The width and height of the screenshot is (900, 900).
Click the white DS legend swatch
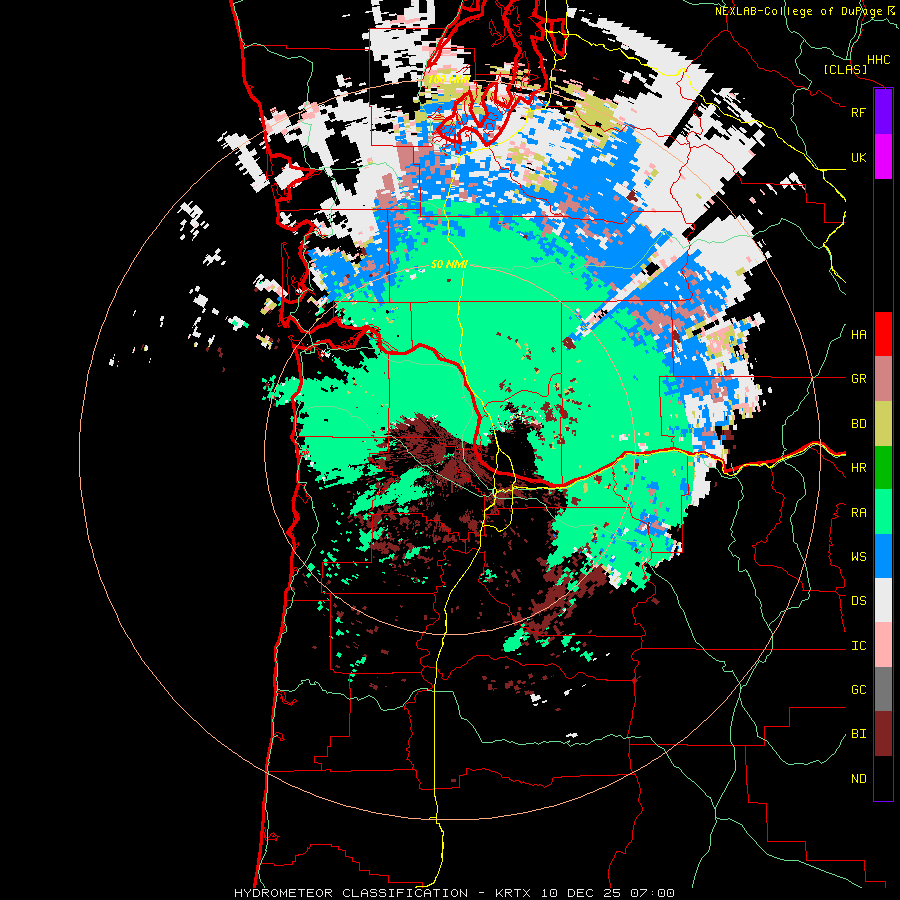tap(883, 600)
